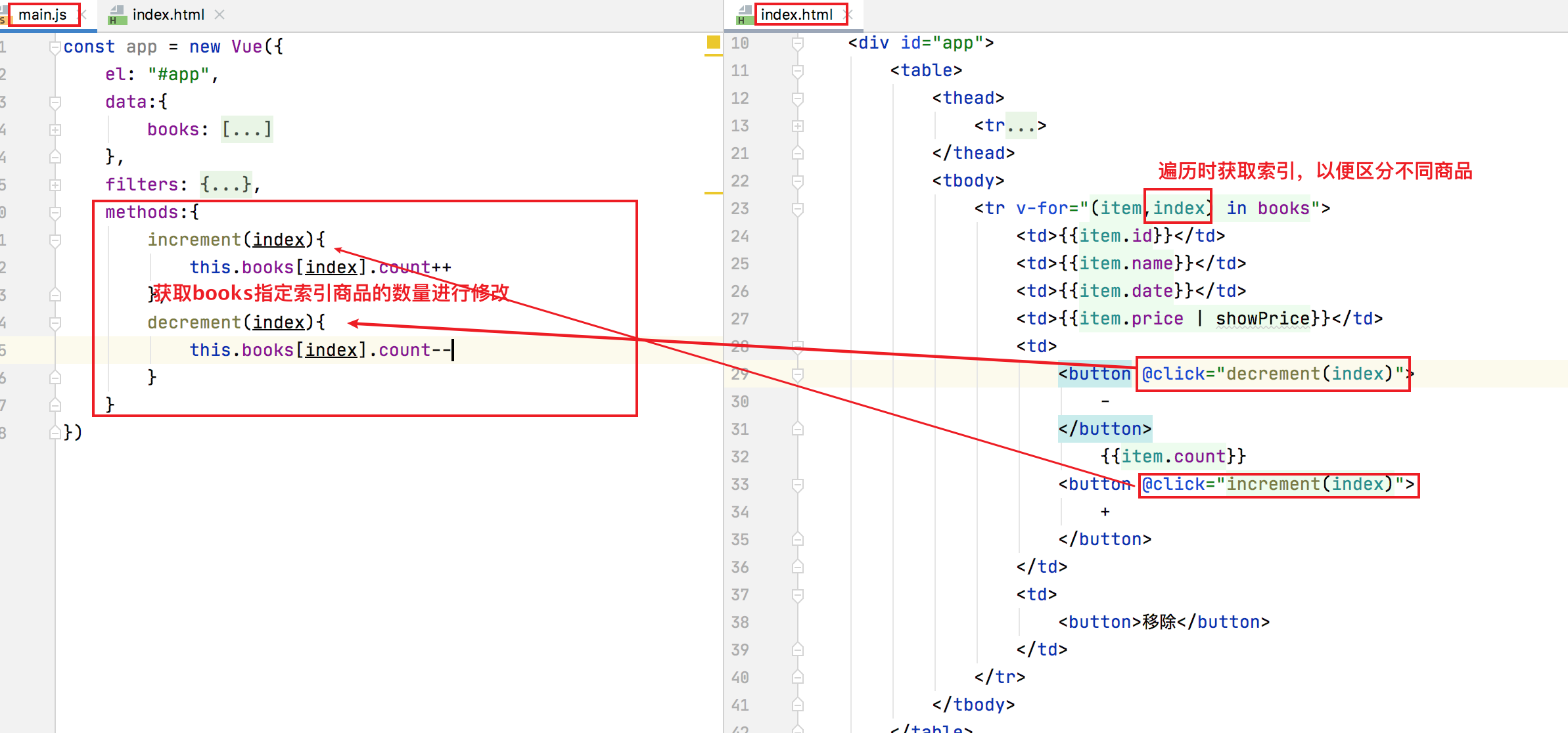Switch to the main.js tab
The width and height of the screenshot is (1568, 733).
(42, 14)
